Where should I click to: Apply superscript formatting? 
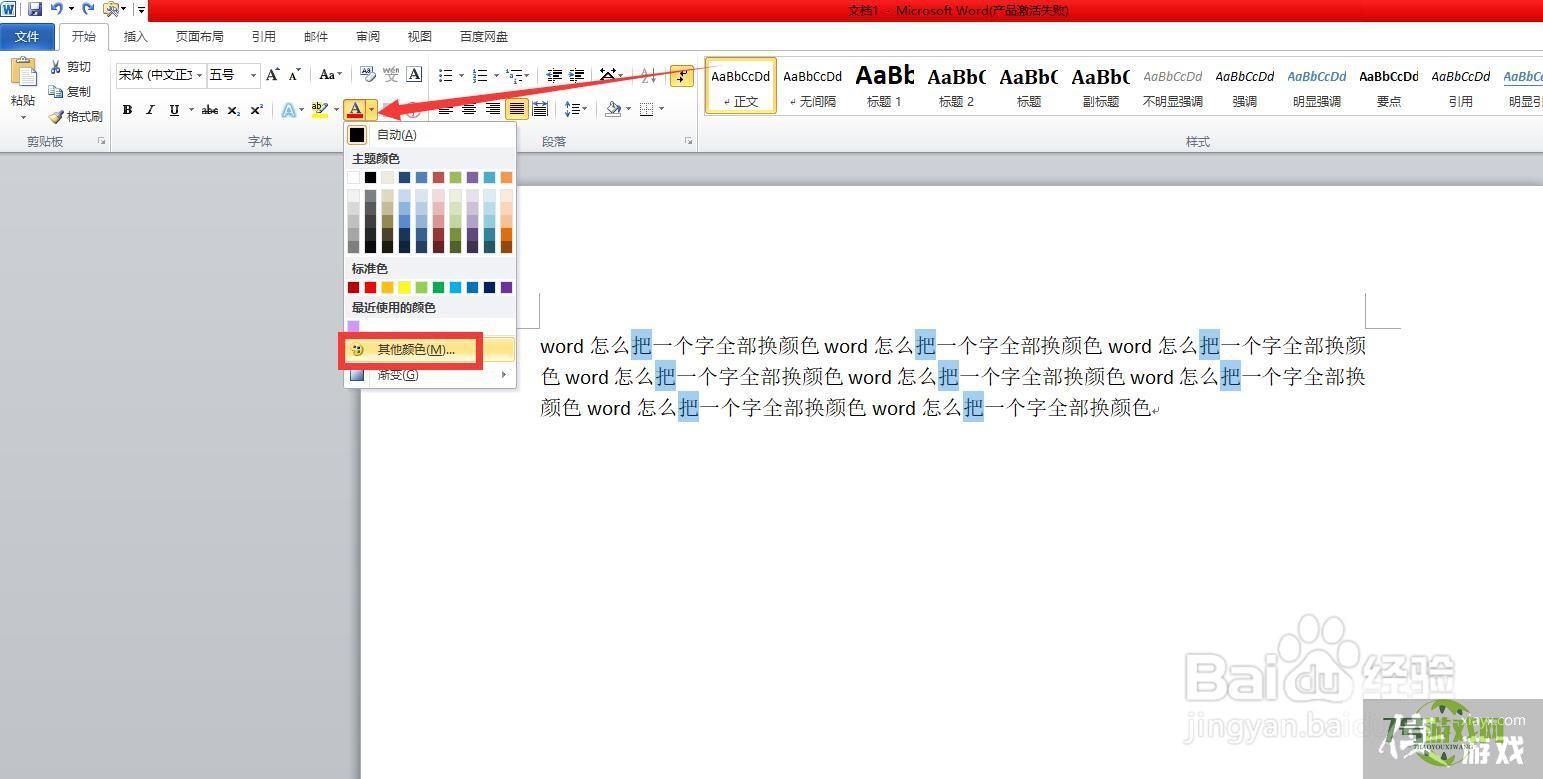(256, 110)
